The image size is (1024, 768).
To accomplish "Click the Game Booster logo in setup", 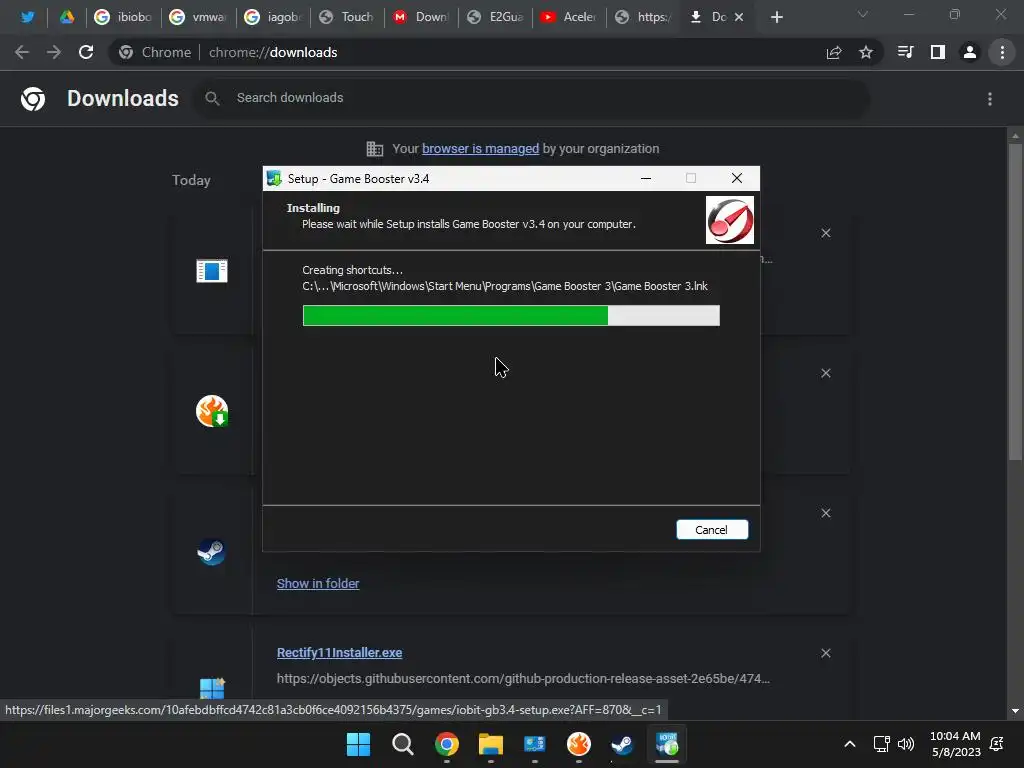I will [729, 220].
